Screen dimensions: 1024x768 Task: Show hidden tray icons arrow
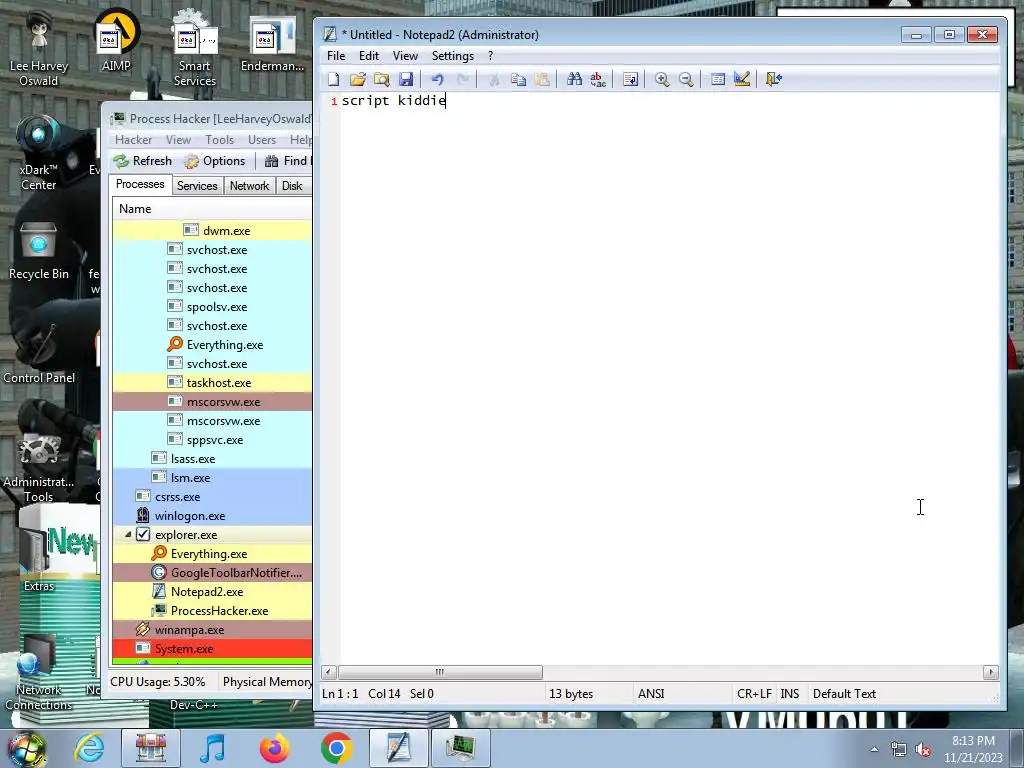click(x=874, y=750)
